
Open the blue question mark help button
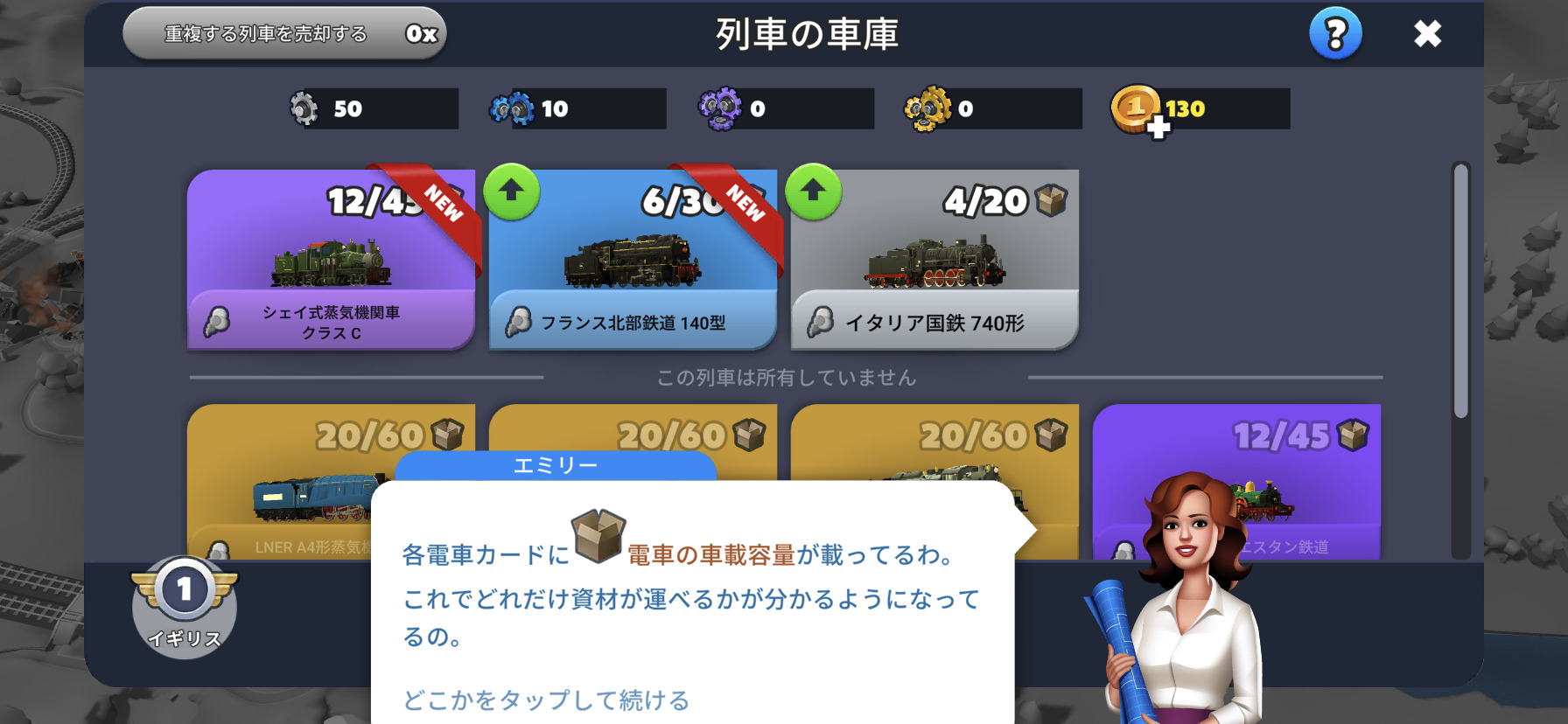click(x=1335, y=34)
